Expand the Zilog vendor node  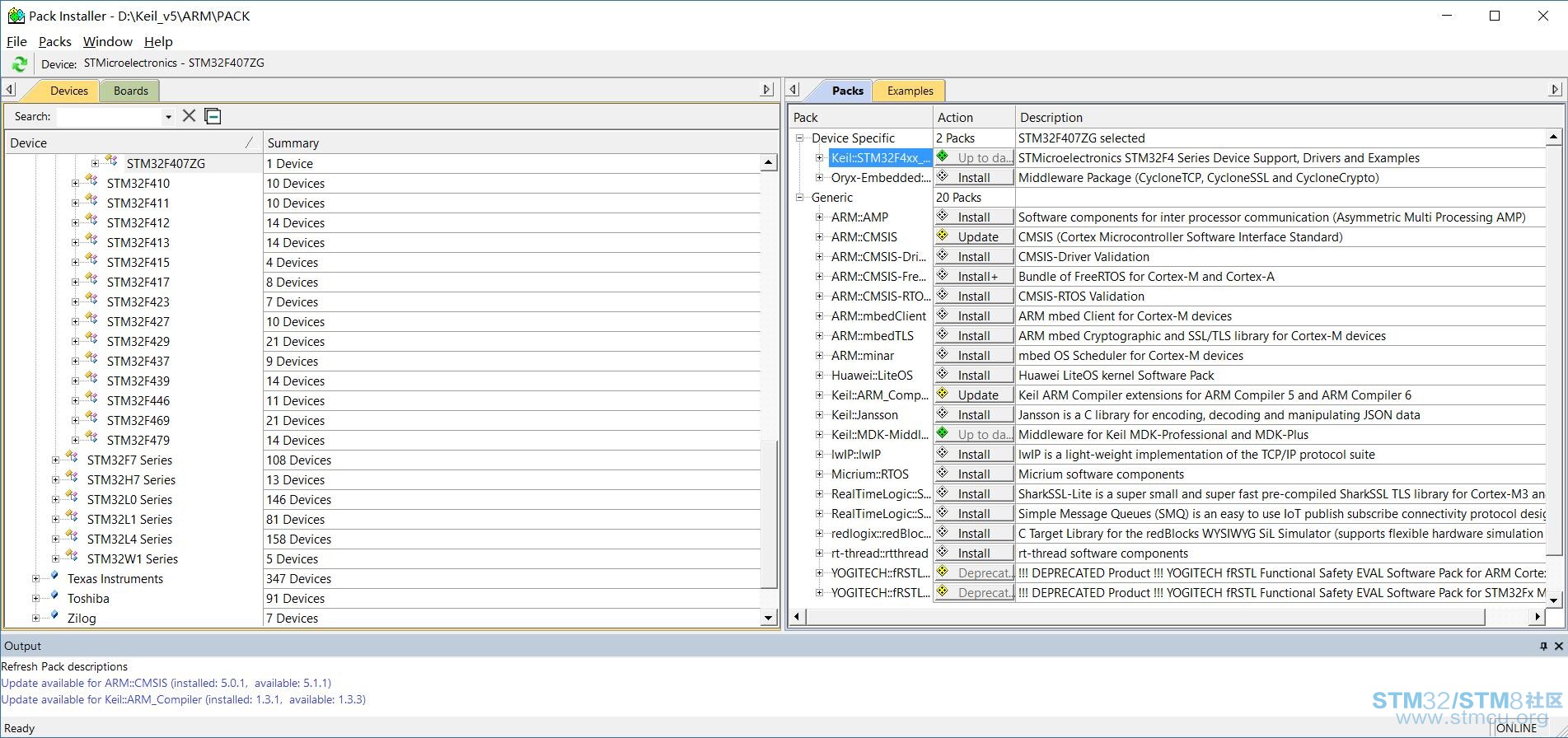coord(35,618)
